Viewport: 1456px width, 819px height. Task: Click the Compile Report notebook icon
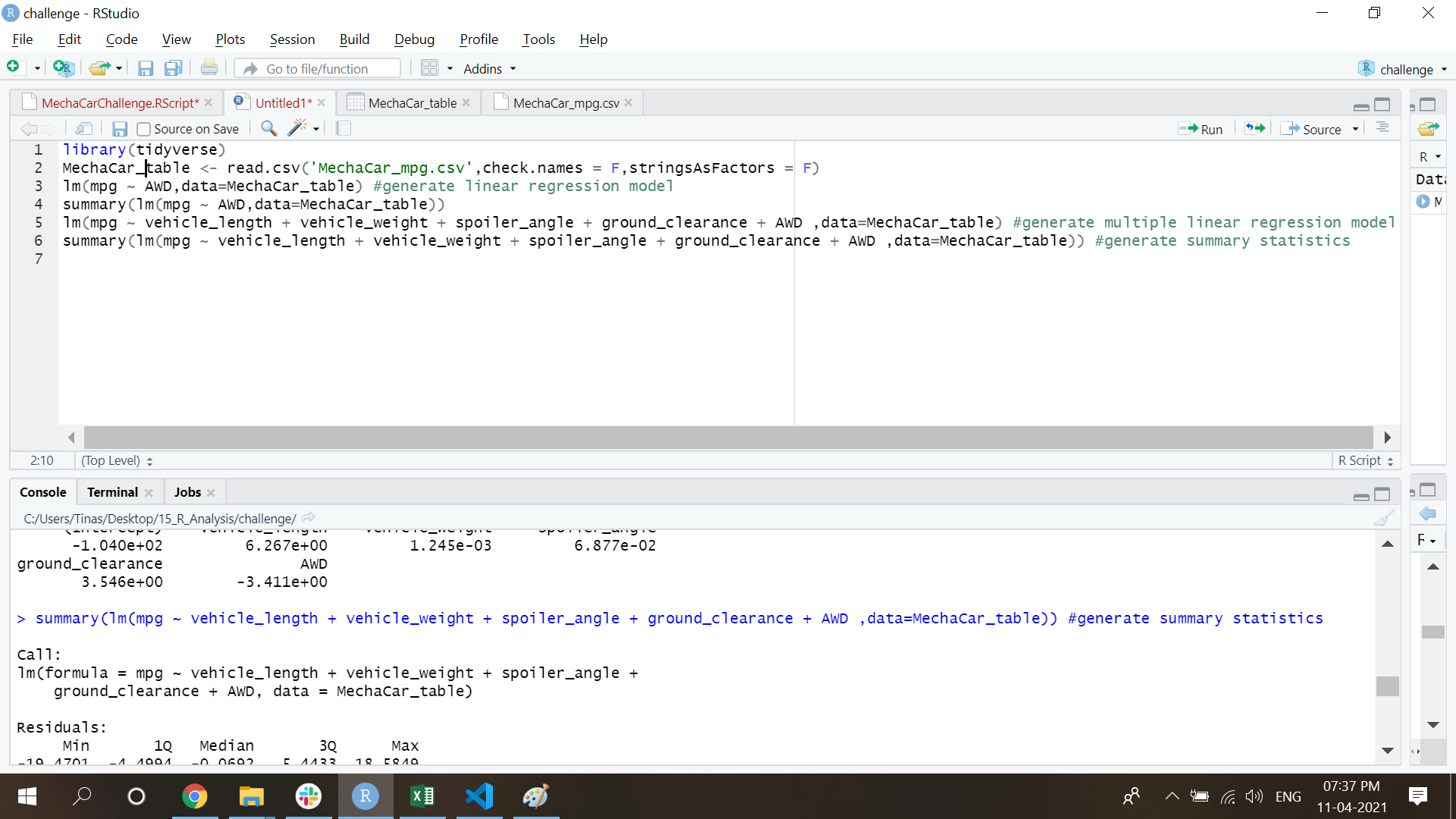tap(344, 128)
